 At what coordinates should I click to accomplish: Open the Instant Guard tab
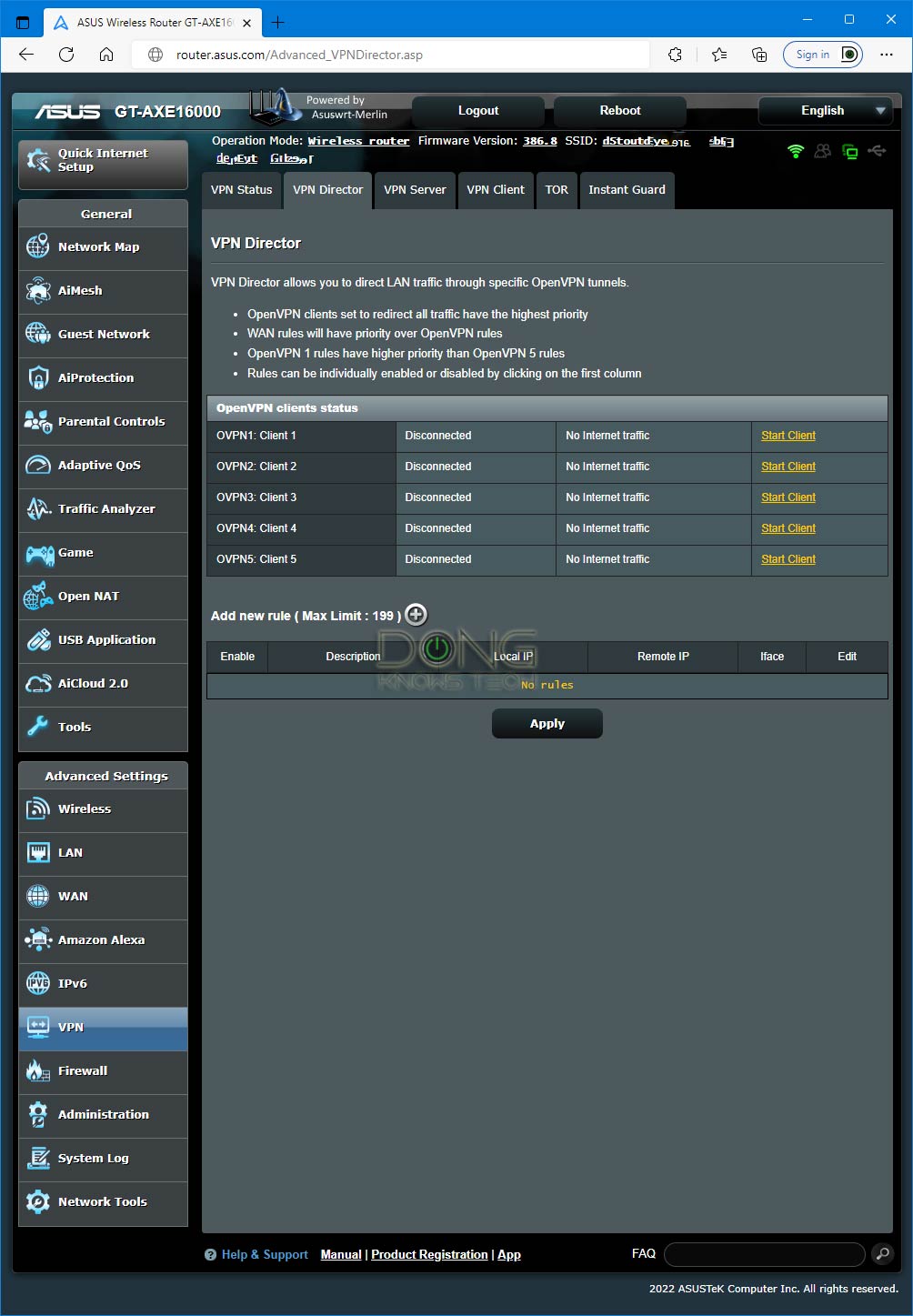(x=627, y=190)
